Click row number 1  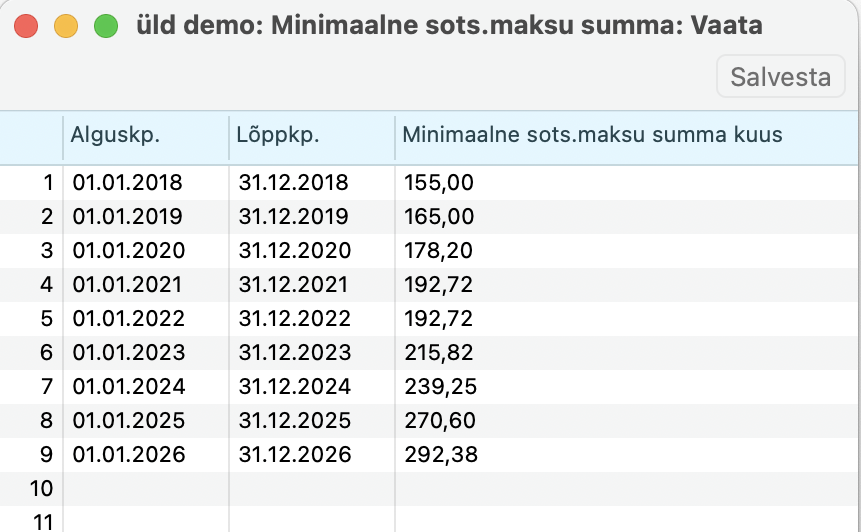coord(46,183)
